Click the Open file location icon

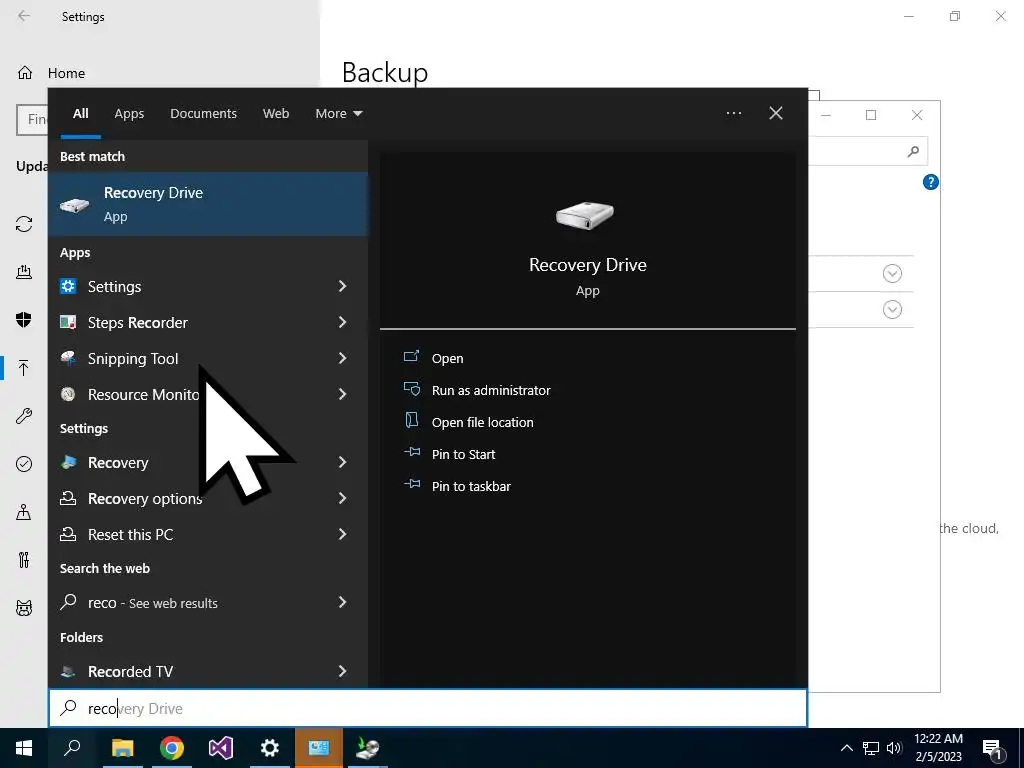(x=411, y=420)
